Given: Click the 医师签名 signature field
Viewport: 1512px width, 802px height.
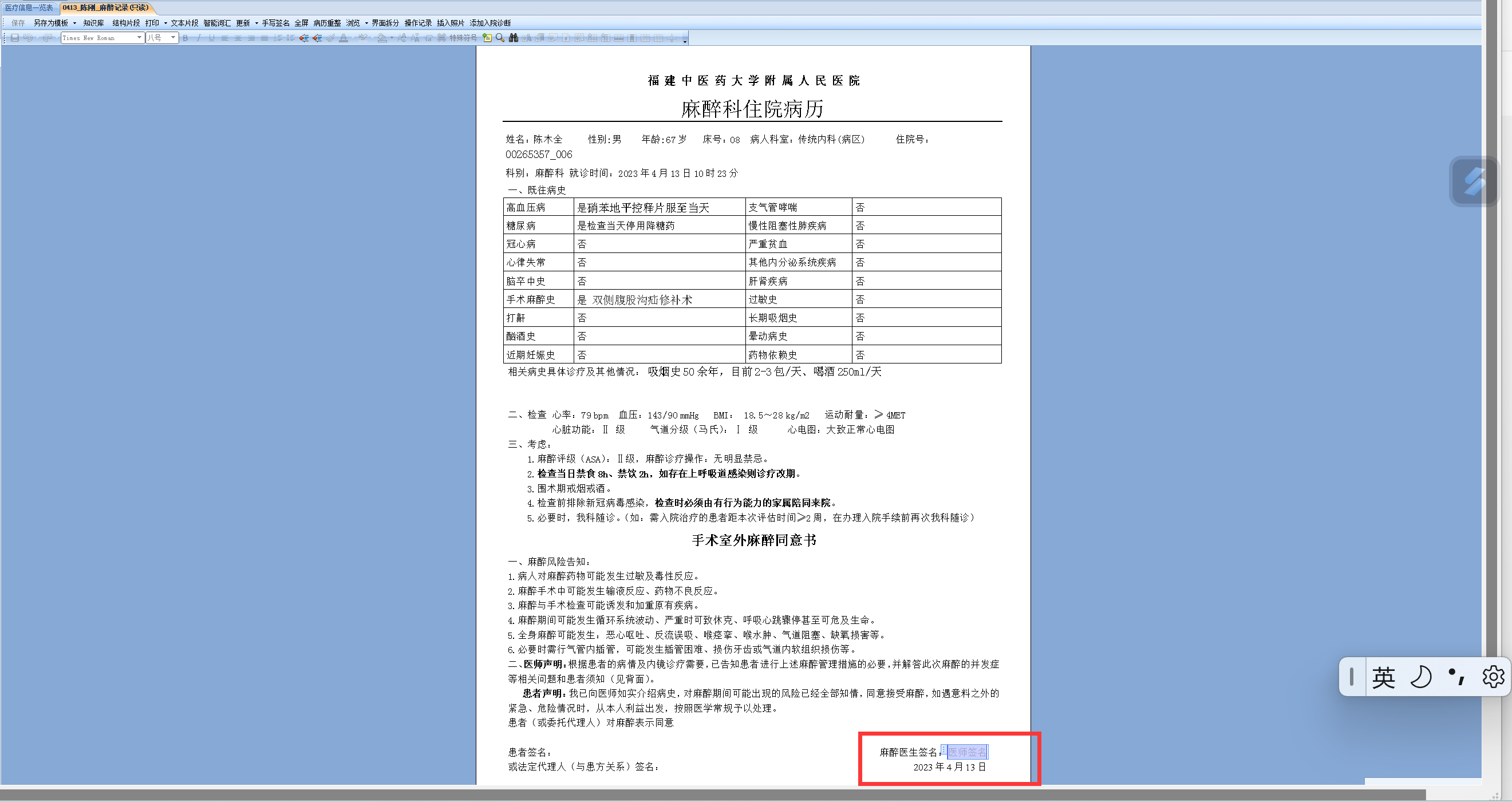Looking at the screenshot, I should click(x=968, y=752).
